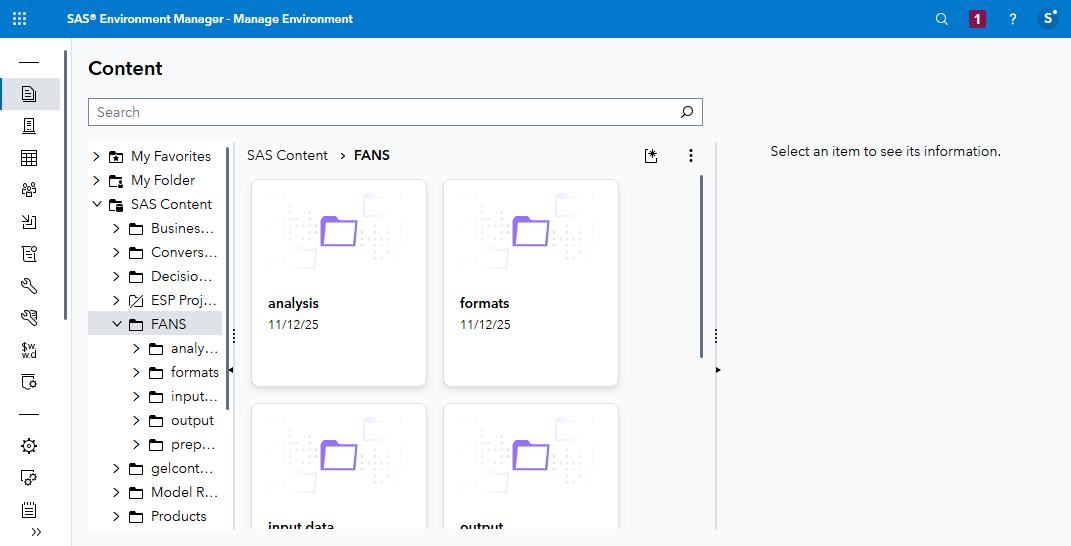Open notifications badge showing 1

pyautogui.click(x=977, y=19)
